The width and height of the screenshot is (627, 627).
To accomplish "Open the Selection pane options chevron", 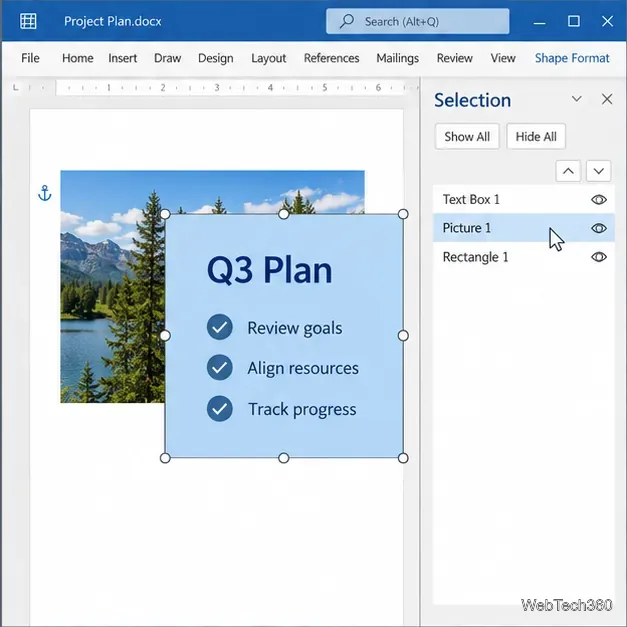I will pos(576,99).
